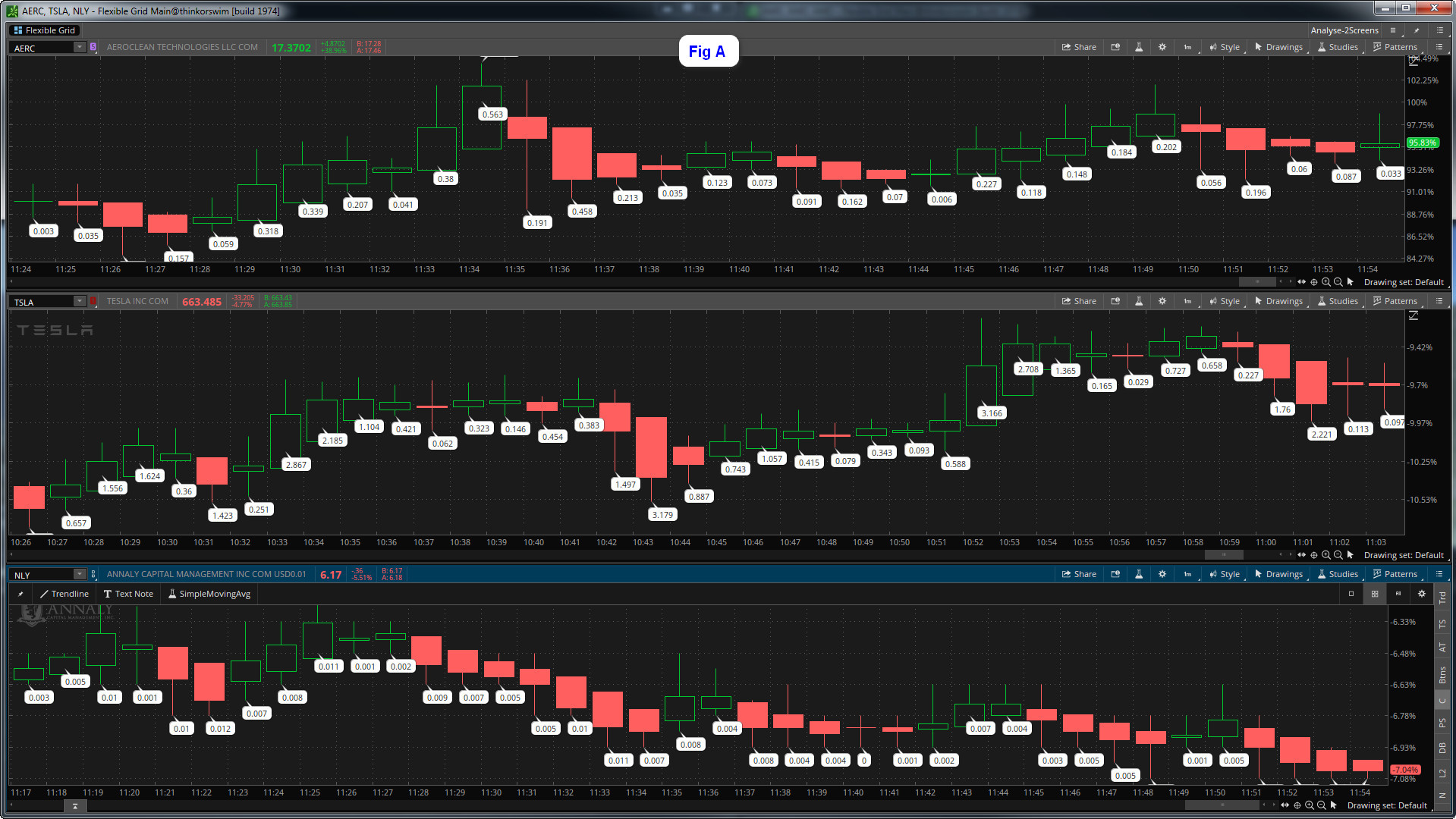Click the pointer cursor icon under NLY chart
1456x819 pixels.
pos(1333,805)
